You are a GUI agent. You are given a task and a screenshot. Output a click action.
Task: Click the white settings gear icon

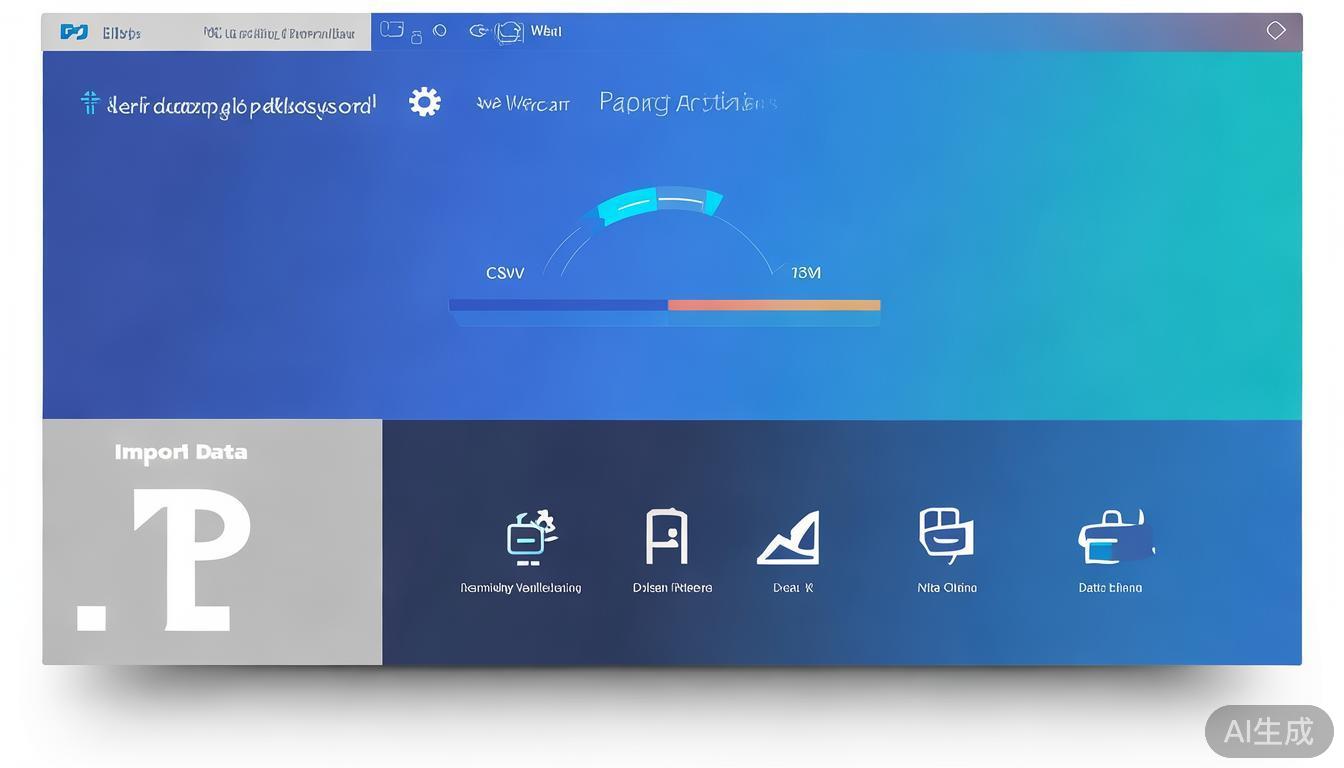tap(425, 102)
